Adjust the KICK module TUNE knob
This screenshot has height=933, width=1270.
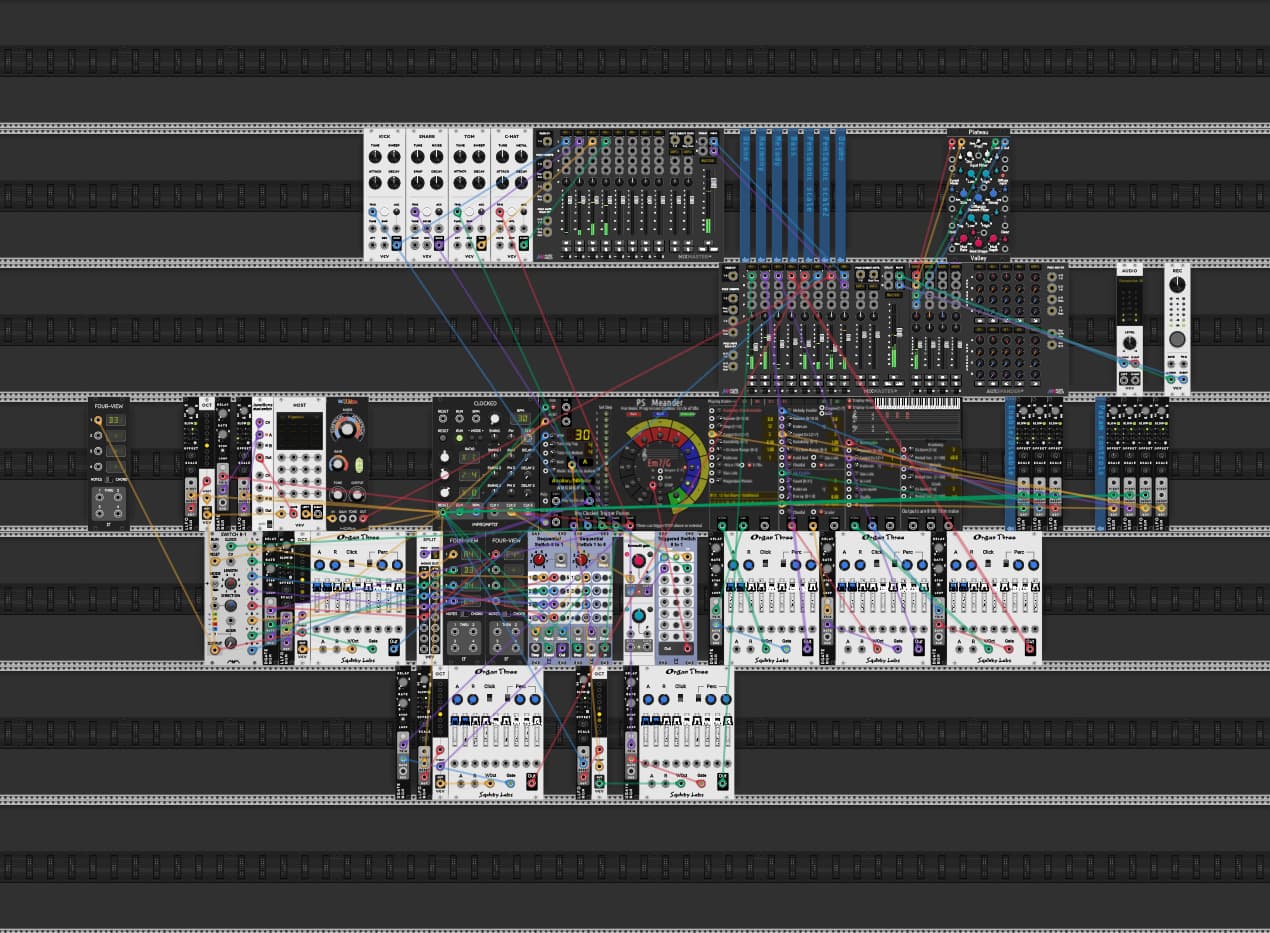pyautogui.click(x=375, y=156)
